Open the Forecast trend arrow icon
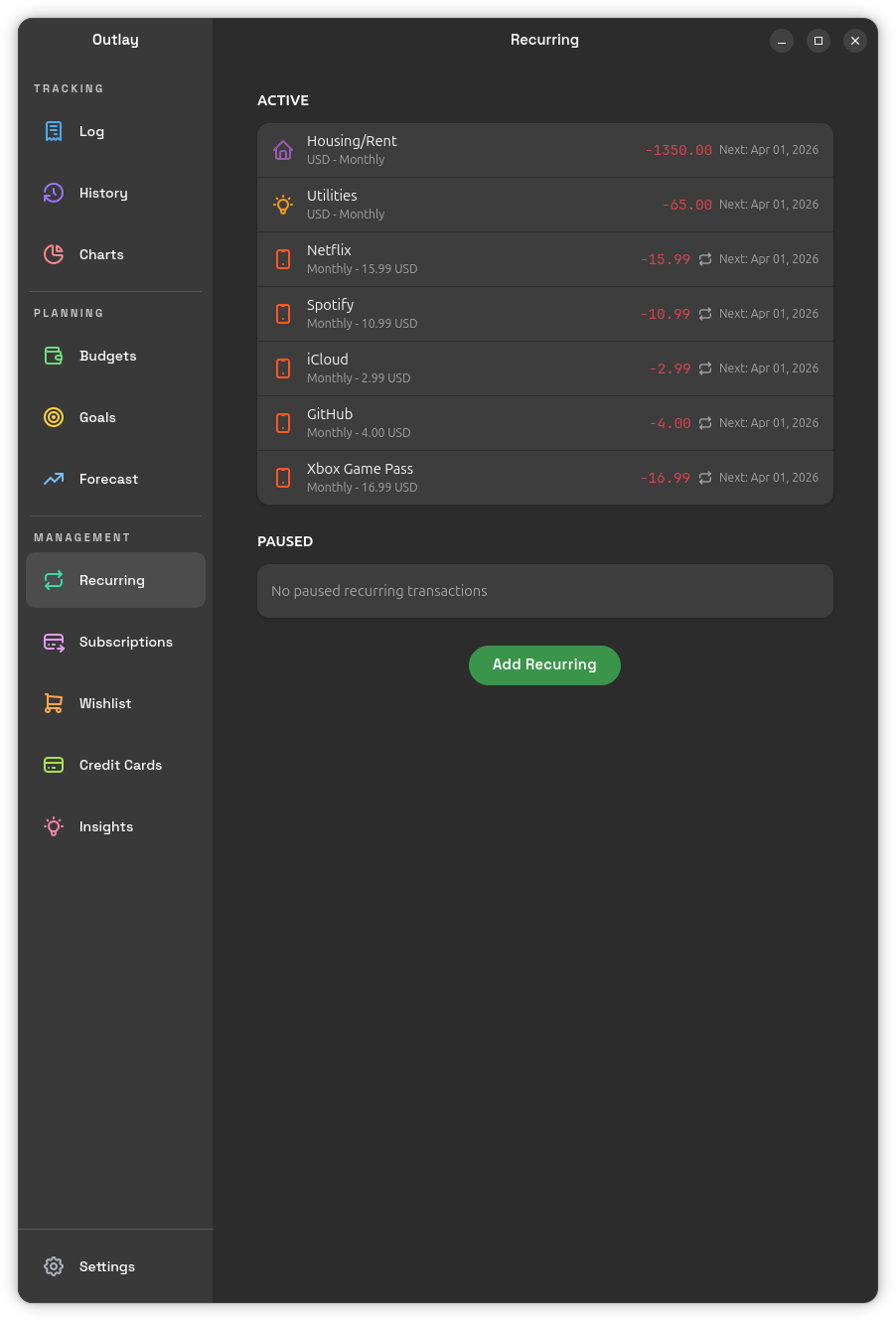The image size is (896, 1321). pos(54,479)
